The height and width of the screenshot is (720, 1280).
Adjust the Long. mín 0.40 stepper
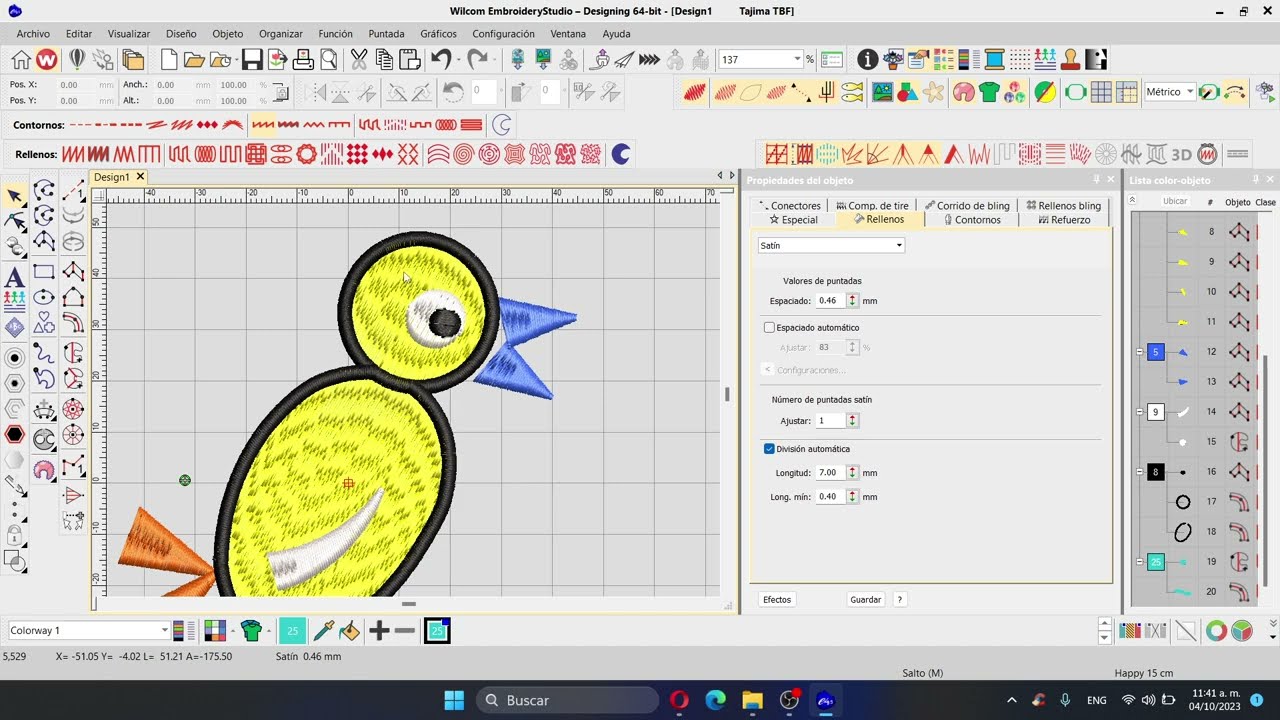(x=852, y=496)
